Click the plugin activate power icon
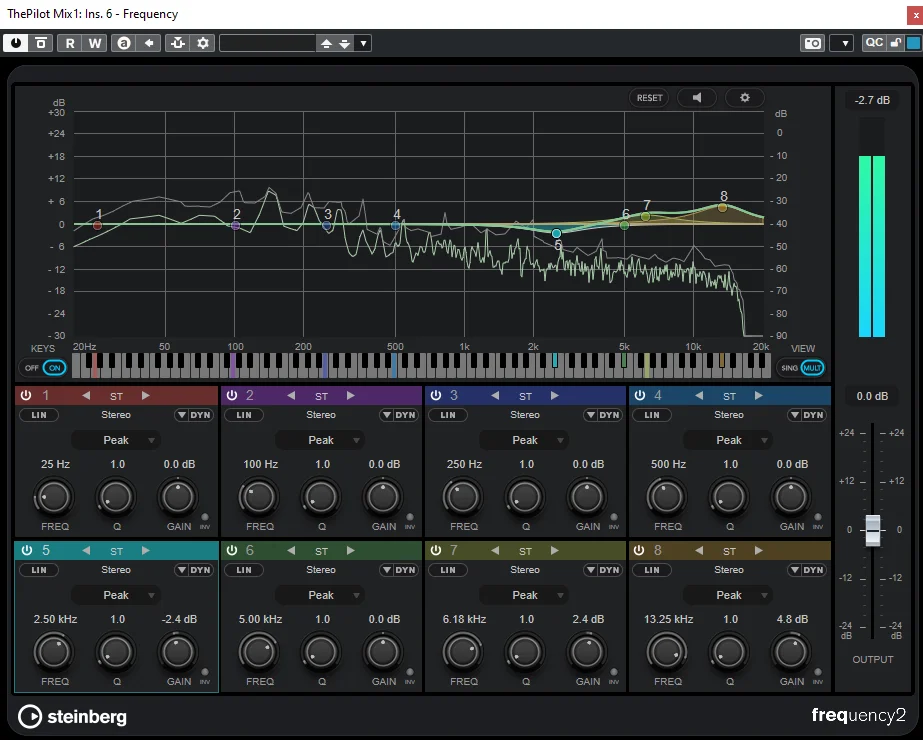923x740 pixels. coord(16,43)
